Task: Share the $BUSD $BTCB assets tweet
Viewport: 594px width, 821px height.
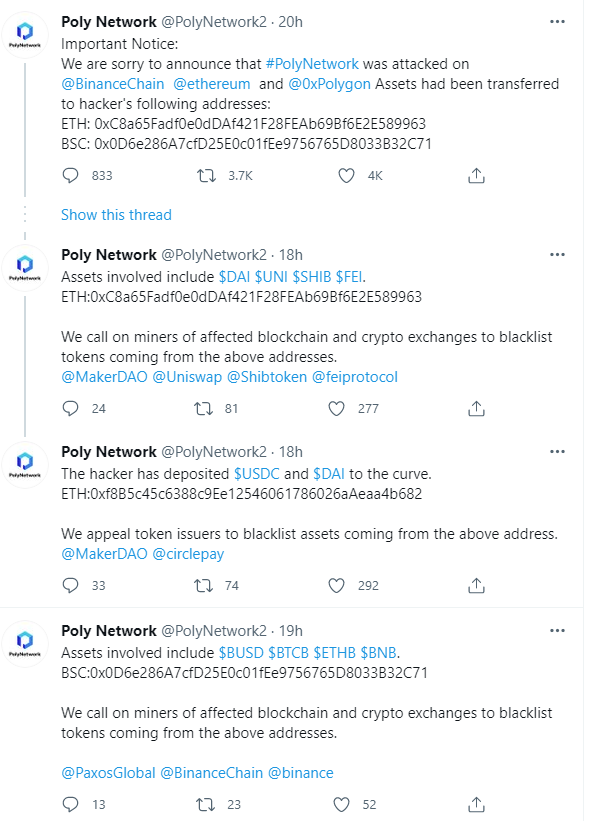Action: pos(476,804)
